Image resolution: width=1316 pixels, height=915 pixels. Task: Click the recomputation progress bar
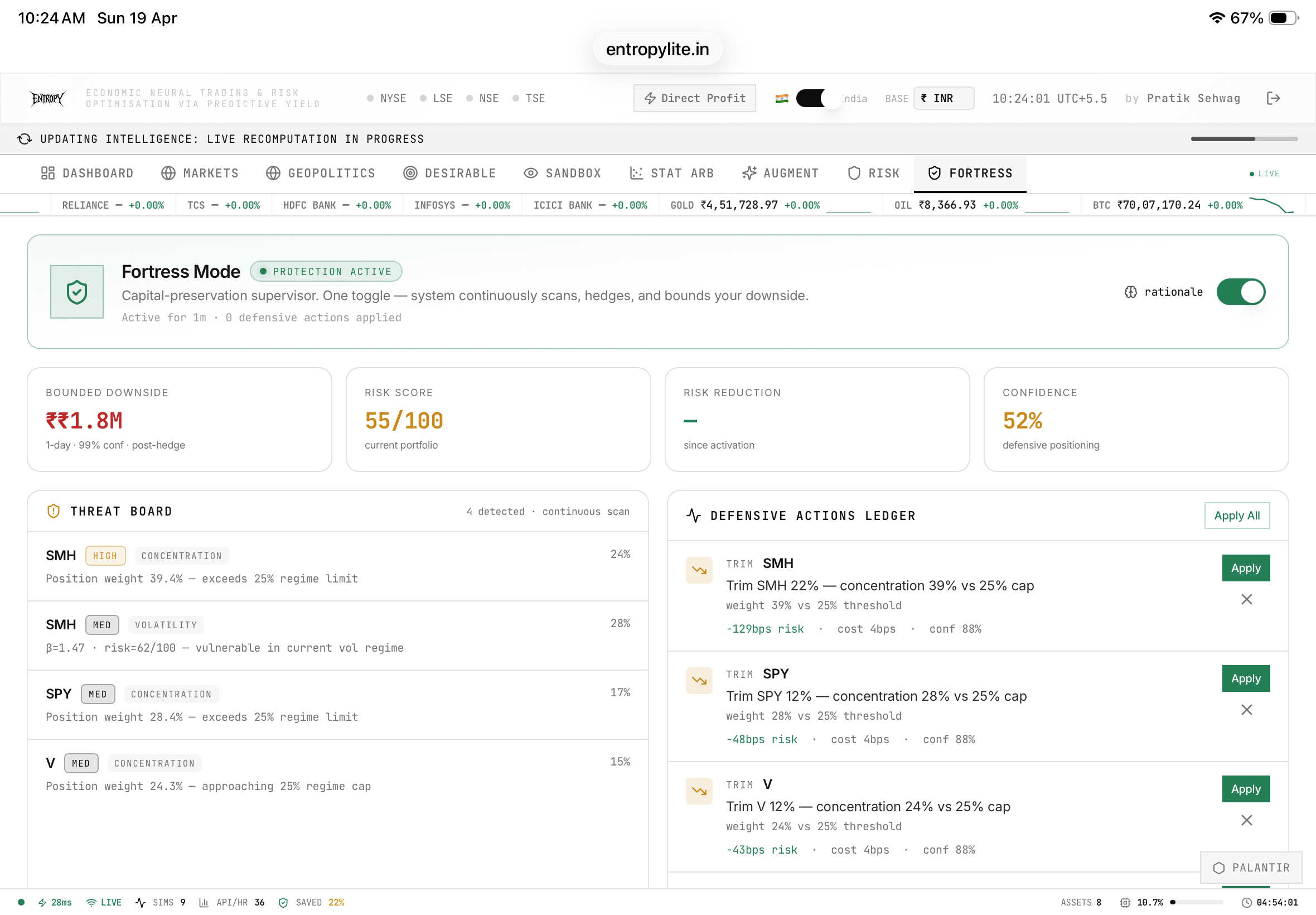click(x=1244, y=139)
